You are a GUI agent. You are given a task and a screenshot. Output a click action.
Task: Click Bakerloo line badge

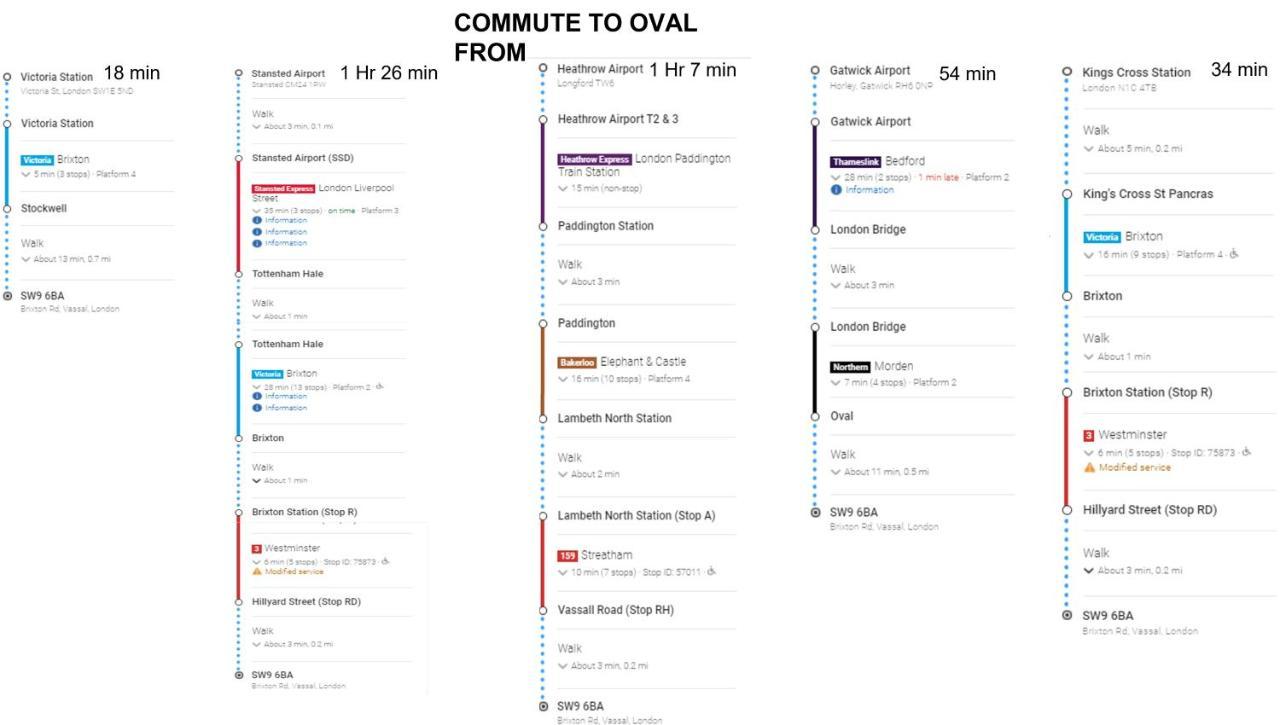[577, 362]
